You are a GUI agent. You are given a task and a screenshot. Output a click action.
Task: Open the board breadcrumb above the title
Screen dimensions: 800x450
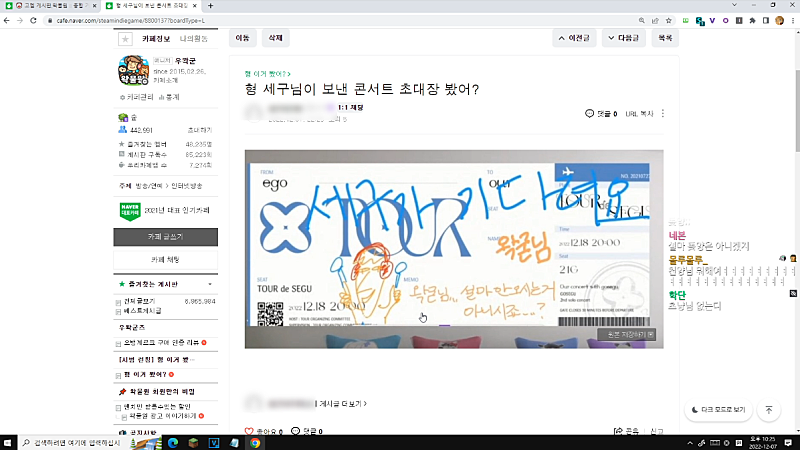(x=267, y=74)
